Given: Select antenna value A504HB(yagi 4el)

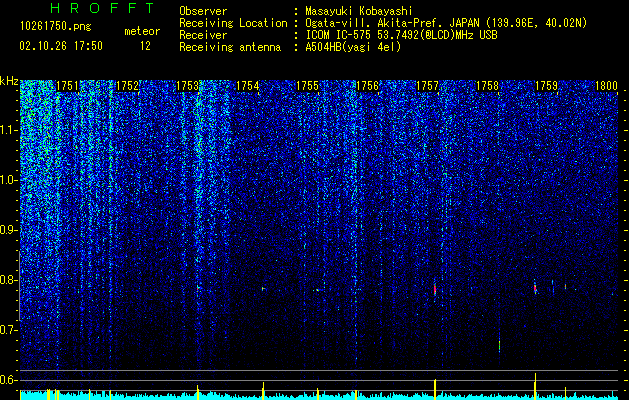Looking at the screenshot, I should (353, 47).
